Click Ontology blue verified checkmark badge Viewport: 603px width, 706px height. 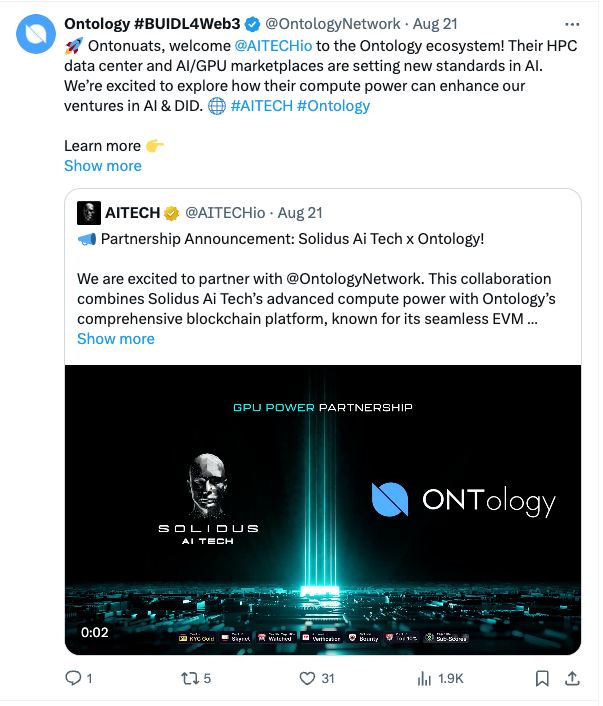[254, 24]
